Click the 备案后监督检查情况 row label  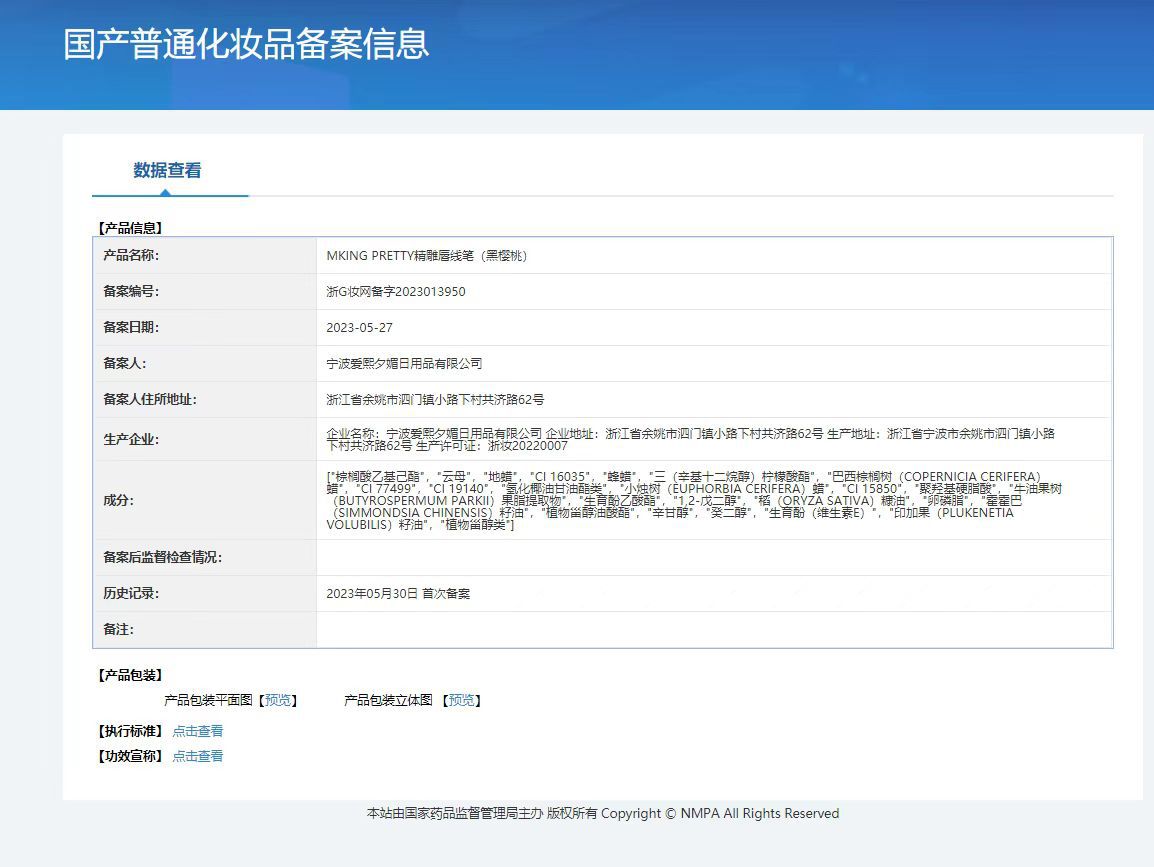pyautogui.click(x=163, y=557)
